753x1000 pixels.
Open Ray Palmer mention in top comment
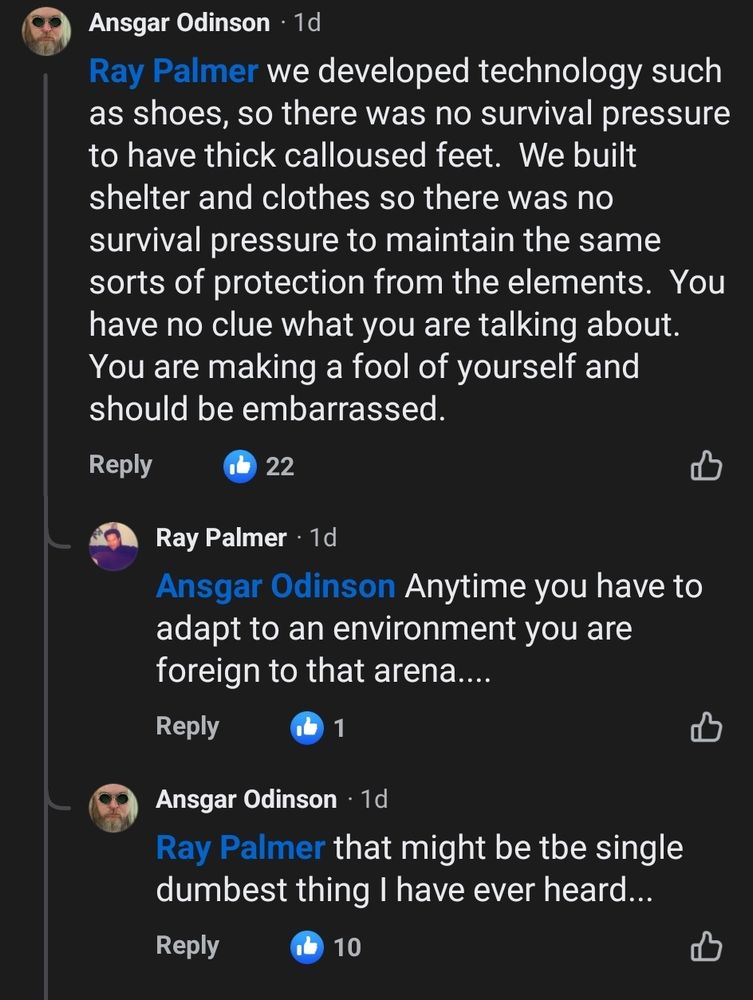[175, 72]
